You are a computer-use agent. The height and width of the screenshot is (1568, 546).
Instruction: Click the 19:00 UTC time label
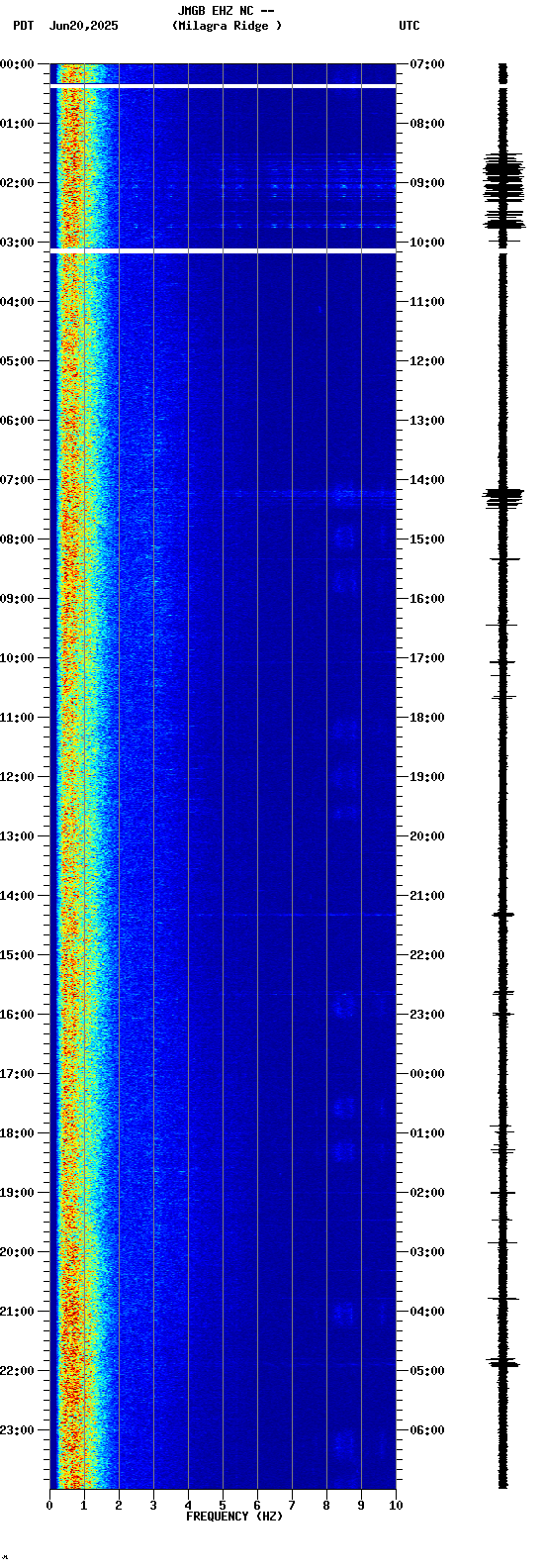(x=427, y=777)
